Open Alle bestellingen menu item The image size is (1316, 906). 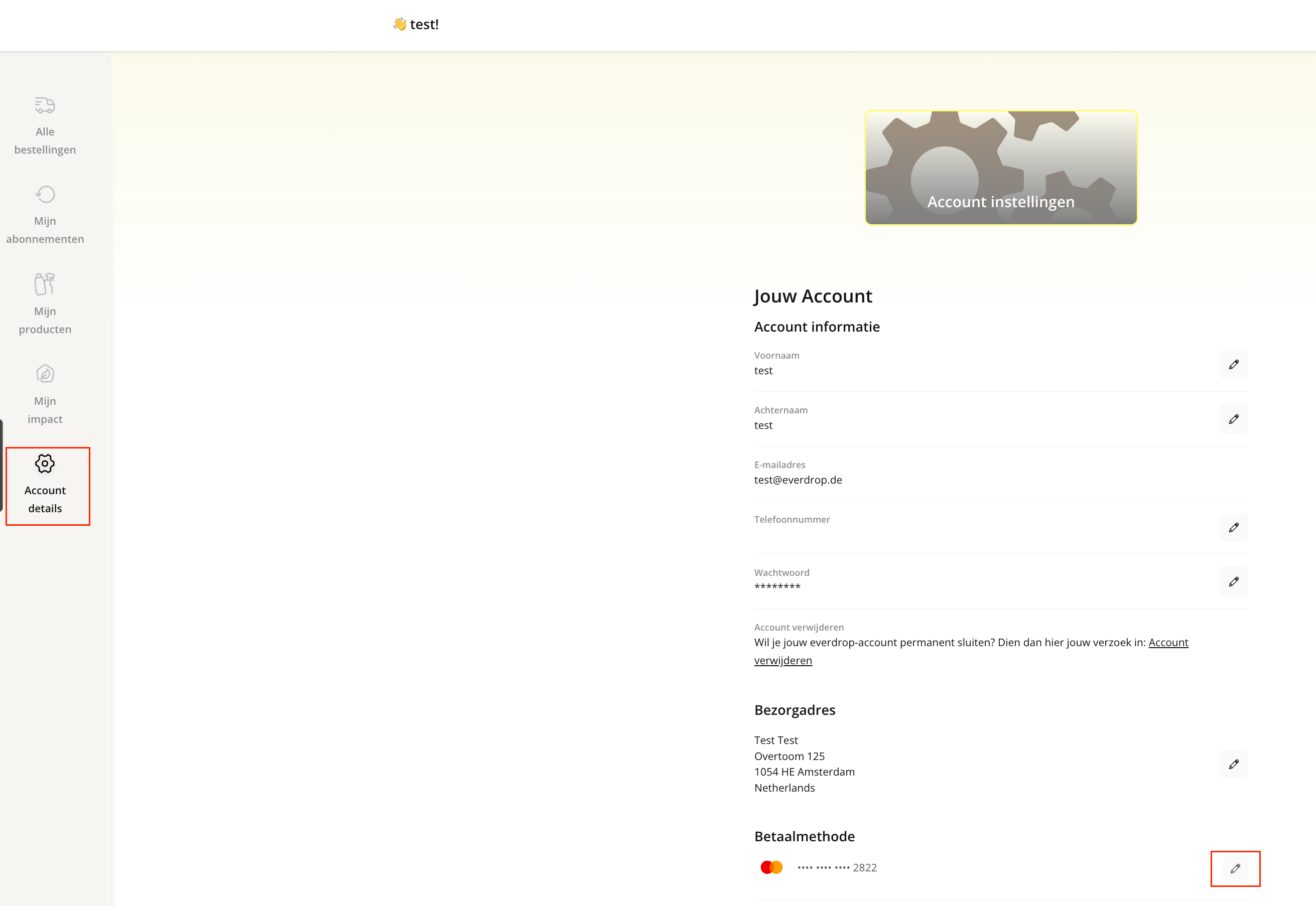[45, 141]
